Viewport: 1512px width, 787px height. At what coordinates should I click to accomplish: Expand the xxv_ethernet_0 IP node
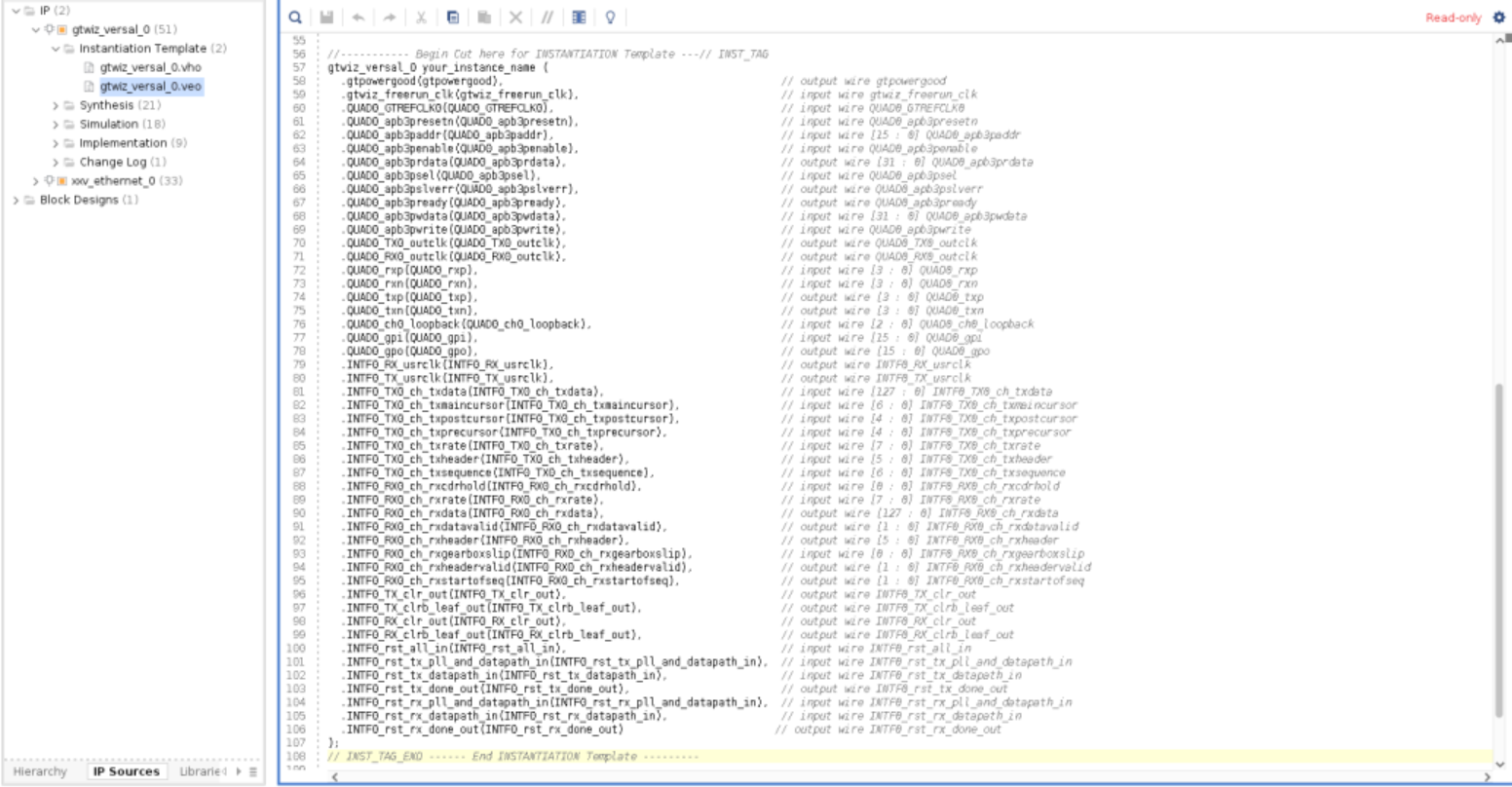click(x=36, y=181)
